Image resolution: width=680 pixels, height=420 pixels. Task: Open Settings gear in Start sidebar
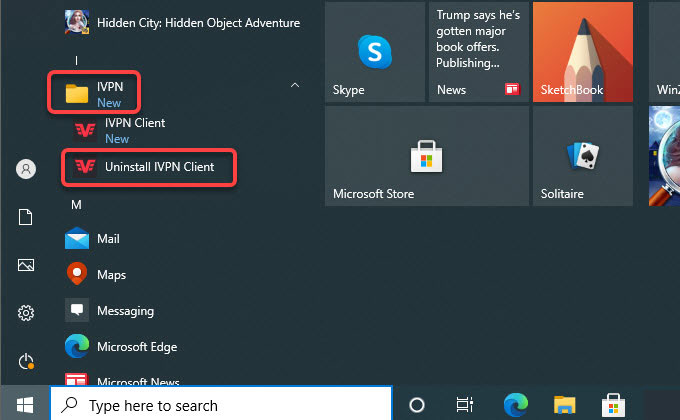pyautogui.click(x=26, y=313)
